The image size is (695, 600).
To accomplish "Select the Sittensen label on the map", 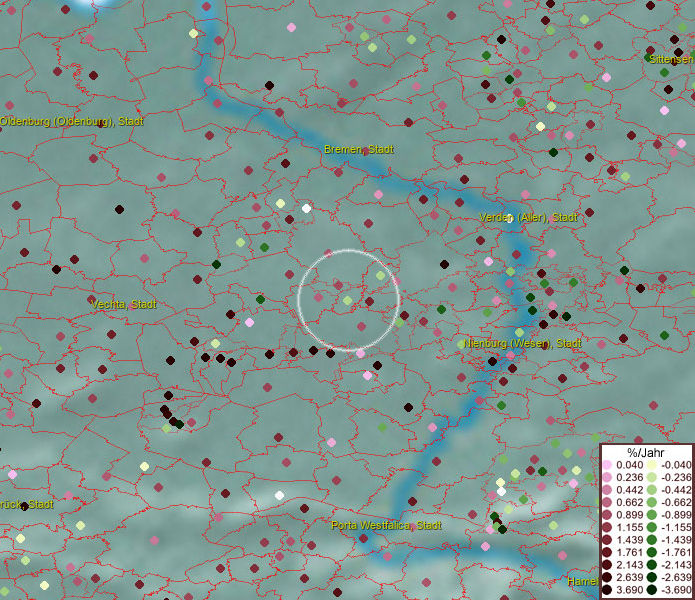I will point(672,59).
